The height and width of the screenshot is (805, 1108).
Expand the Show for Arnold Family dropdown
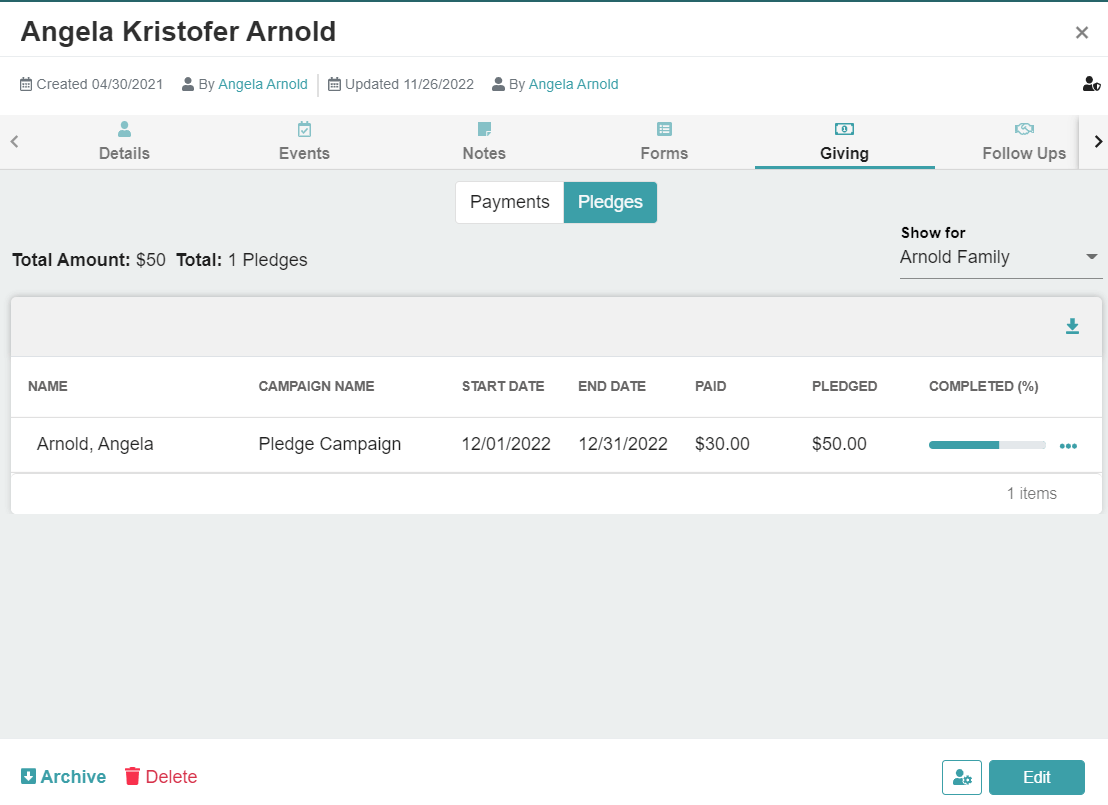coord(1001,257)
